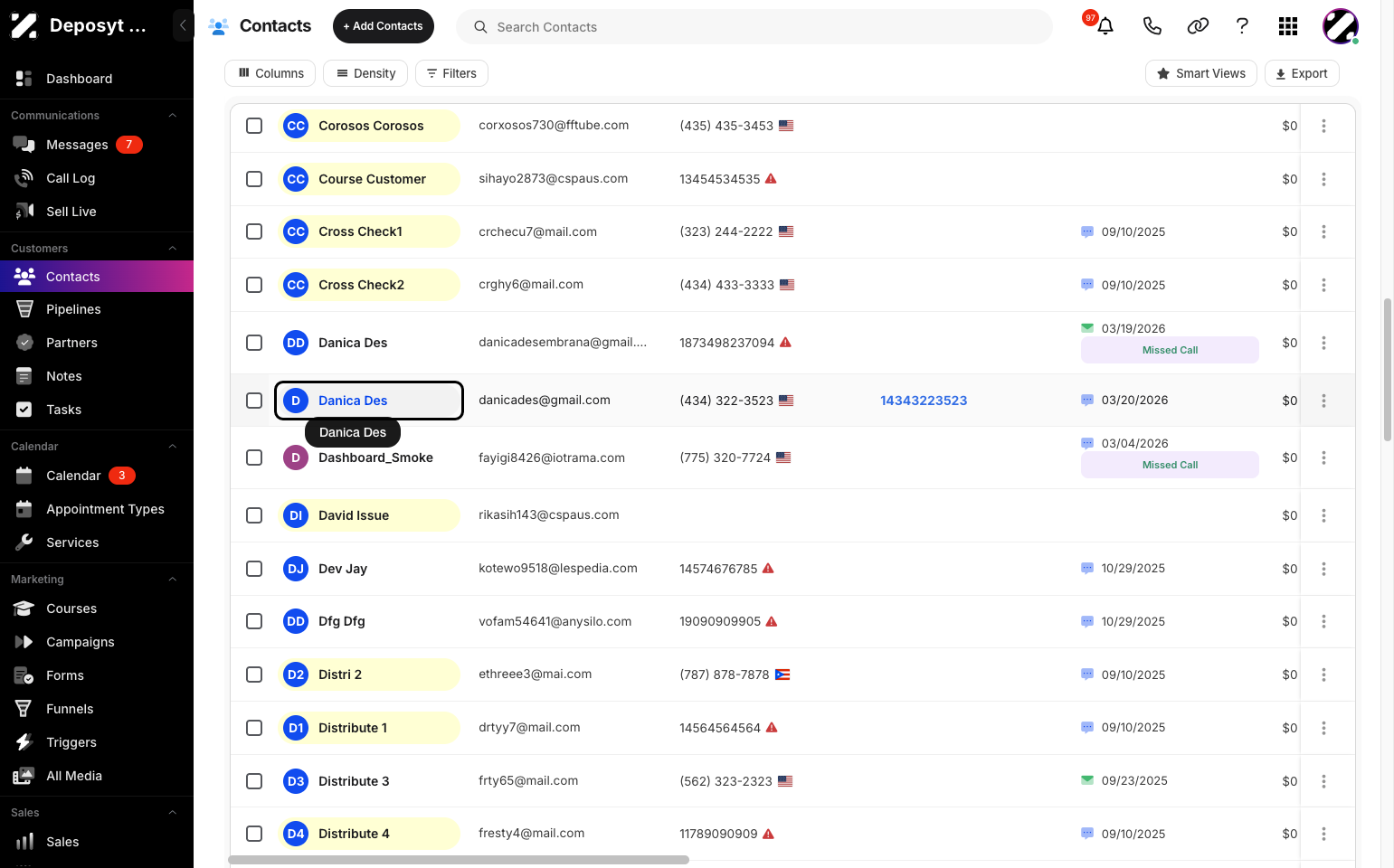Focus the Search Contacts field
This screenshot has height=868, width=1394.
coord(754,27)
